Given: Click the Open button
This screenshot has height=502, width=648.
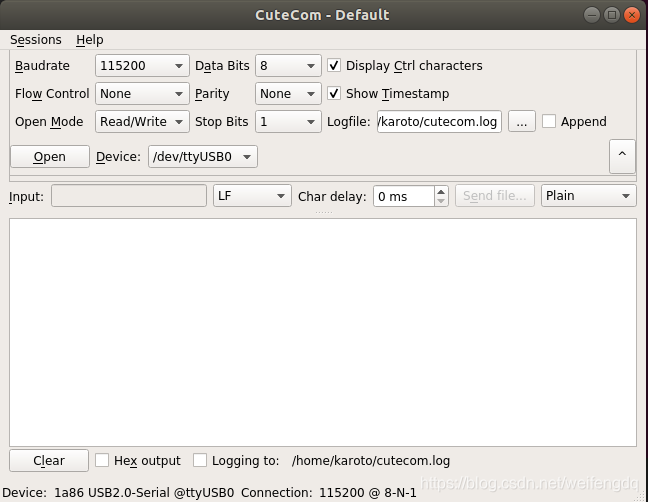Looking at the screenshot, I should 50,157.
